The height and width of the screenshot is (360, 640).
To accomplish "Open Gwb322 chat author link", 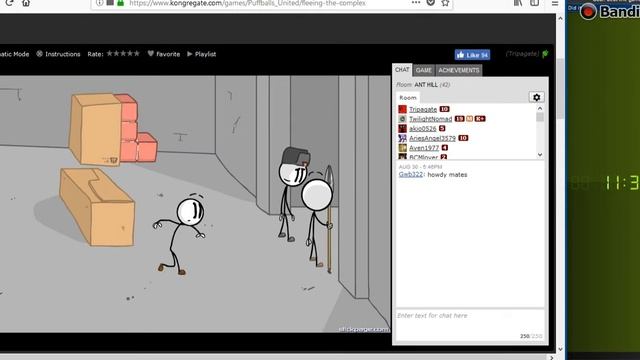I will 411,174.
